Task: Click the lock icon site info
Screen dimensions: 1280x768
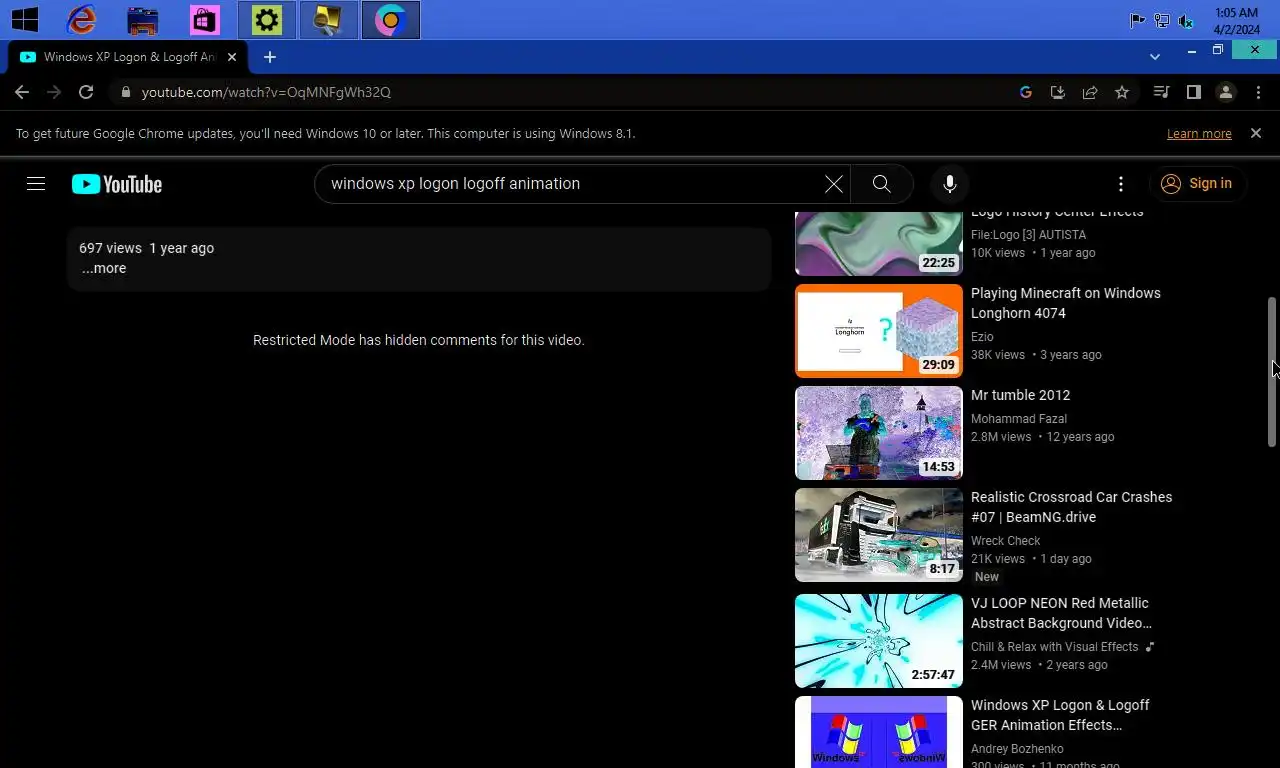Action: [124, 92]
